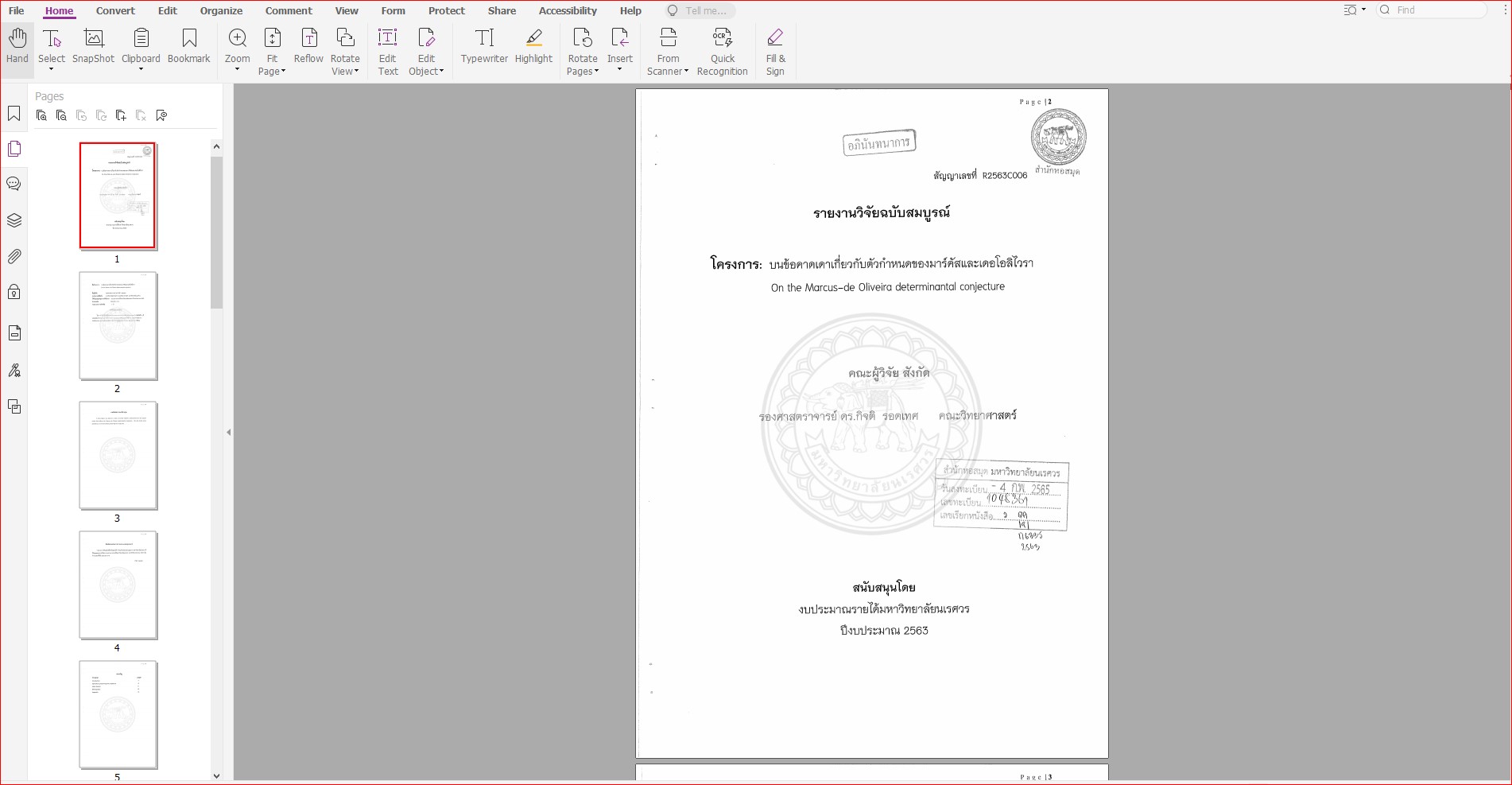Insert a page from Pages panel toolbar
The image size is (1512, 785).
(121, 115)
